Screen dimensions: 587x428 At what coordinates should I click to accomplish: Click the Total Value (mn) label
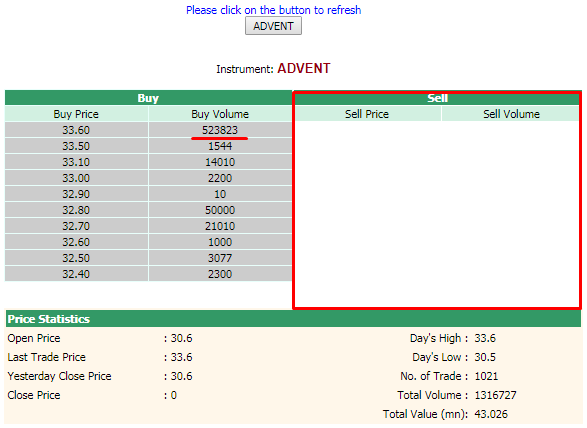coord(425,414)
